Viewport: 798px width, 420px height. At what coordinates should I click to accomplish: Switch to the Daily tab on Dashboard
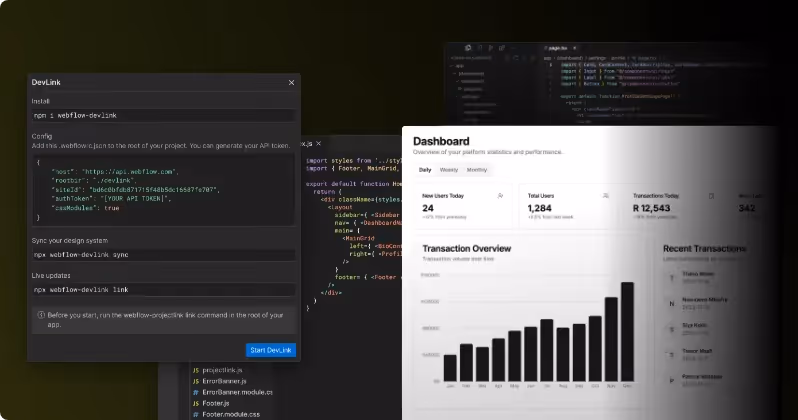click(x=425, y=170)
